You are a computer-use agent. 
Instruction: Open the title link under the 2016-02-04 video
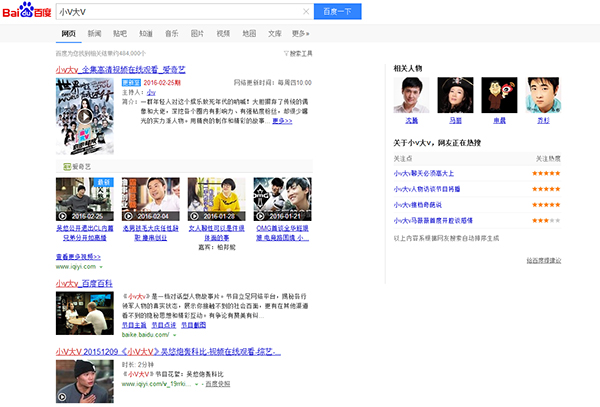pos(150,233)
